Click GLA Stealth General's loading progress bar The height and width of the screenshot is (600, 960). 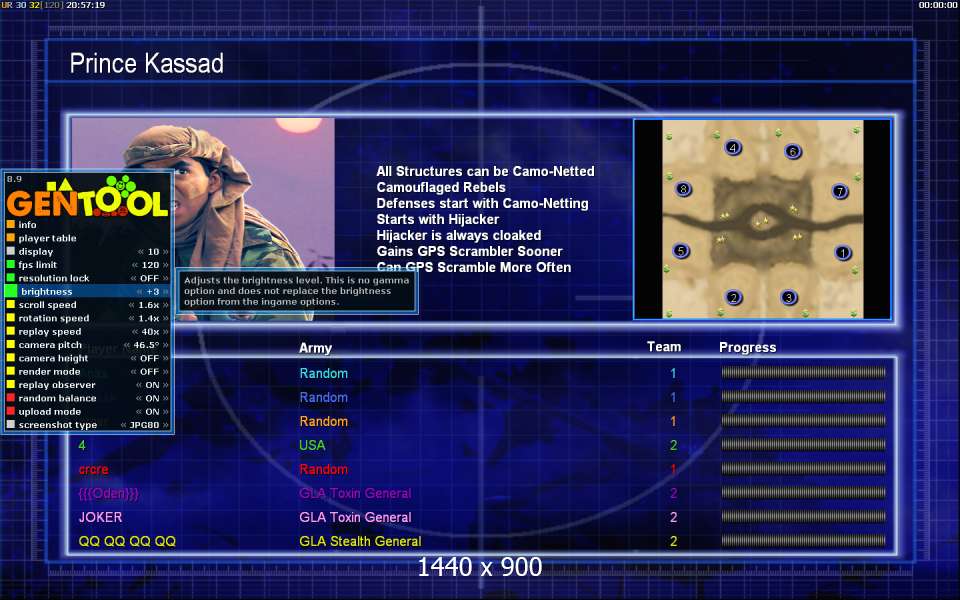(x=803, y=541)
